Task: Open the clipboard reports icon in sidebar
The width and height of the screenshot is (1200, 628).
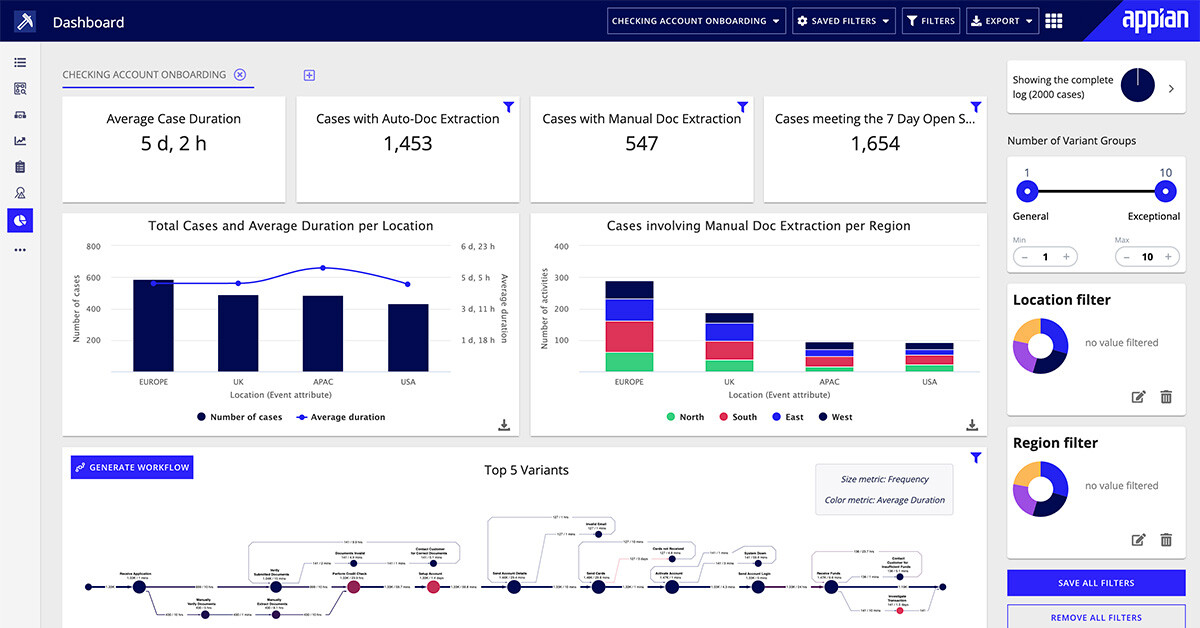Action: (x=20, y=166)
